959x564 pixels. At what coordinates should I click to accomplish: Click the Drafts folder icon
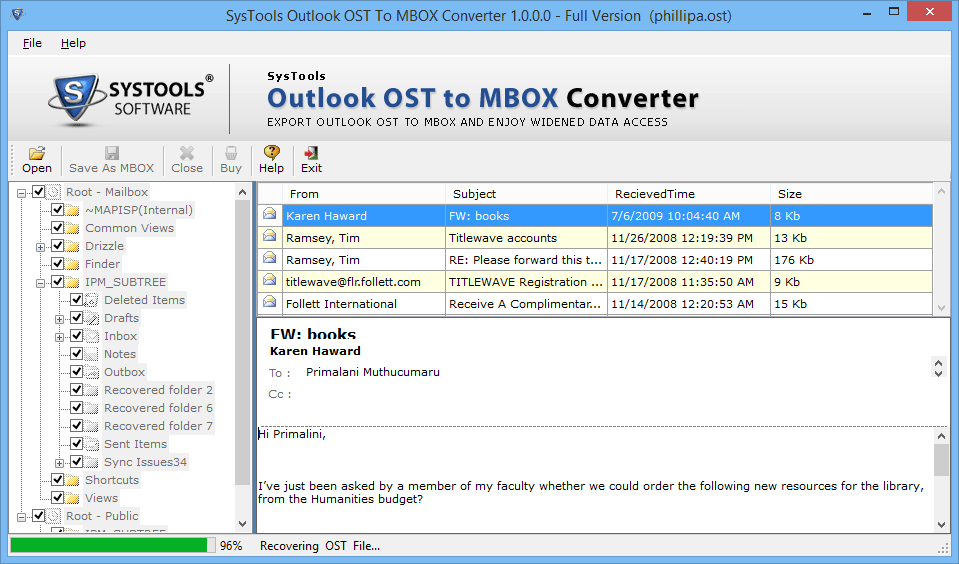91,318
